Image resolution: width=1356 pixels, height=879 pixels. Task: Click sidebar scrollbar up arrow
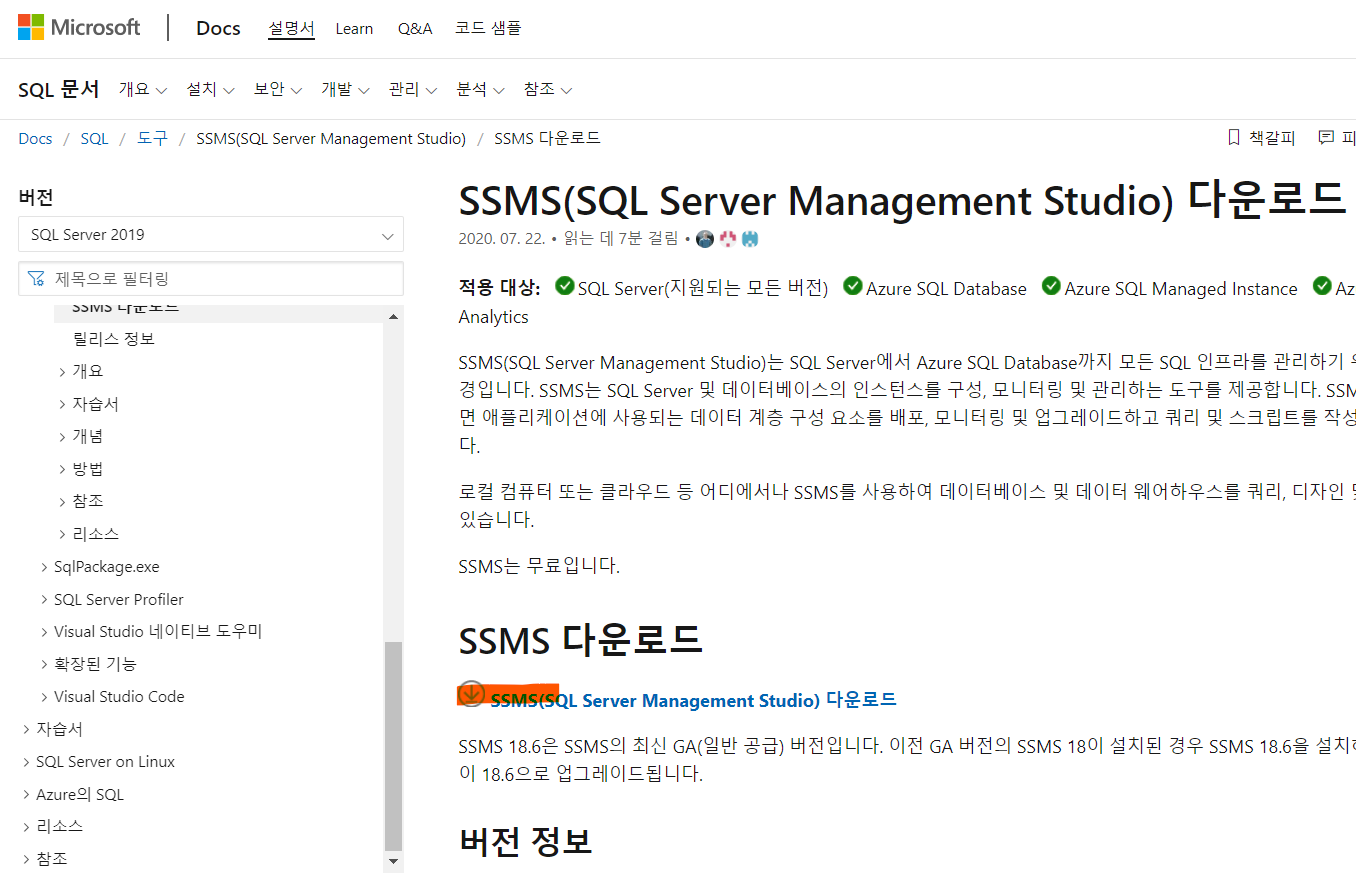click(x=393, y=317)
